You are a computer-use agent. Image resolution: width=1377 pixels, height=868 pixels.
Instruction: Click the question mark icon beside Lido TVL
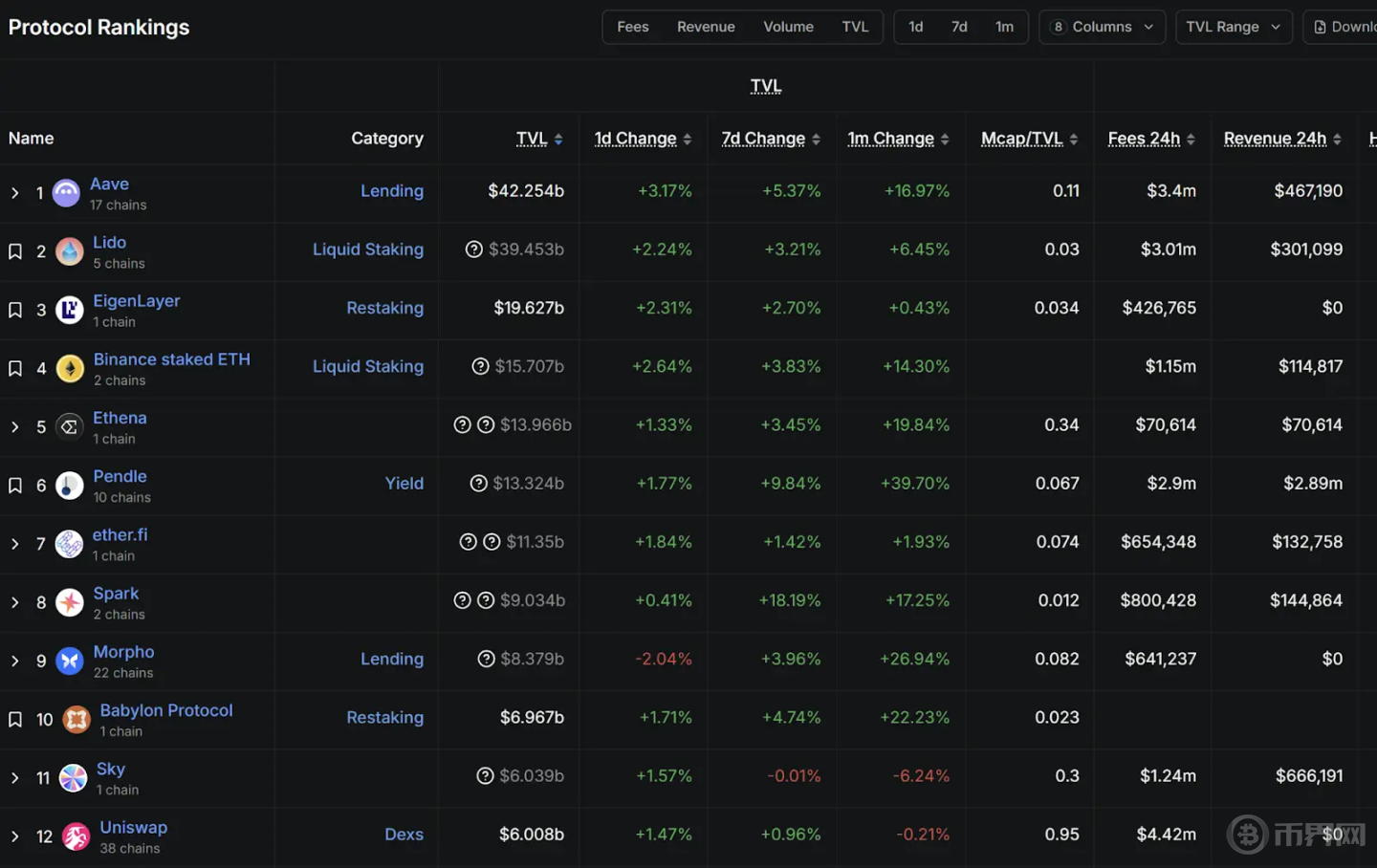(x=473, y=250)
